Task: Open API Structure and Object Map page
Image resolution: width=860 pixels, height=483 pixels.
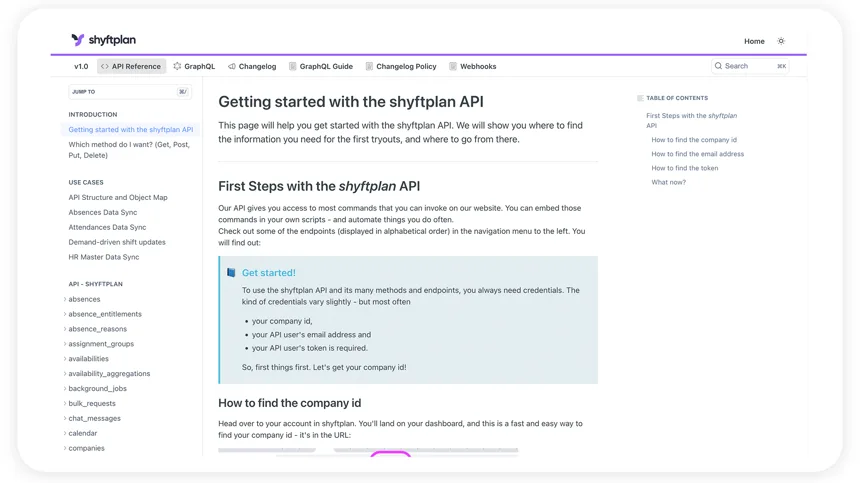Action: [118, 197]
